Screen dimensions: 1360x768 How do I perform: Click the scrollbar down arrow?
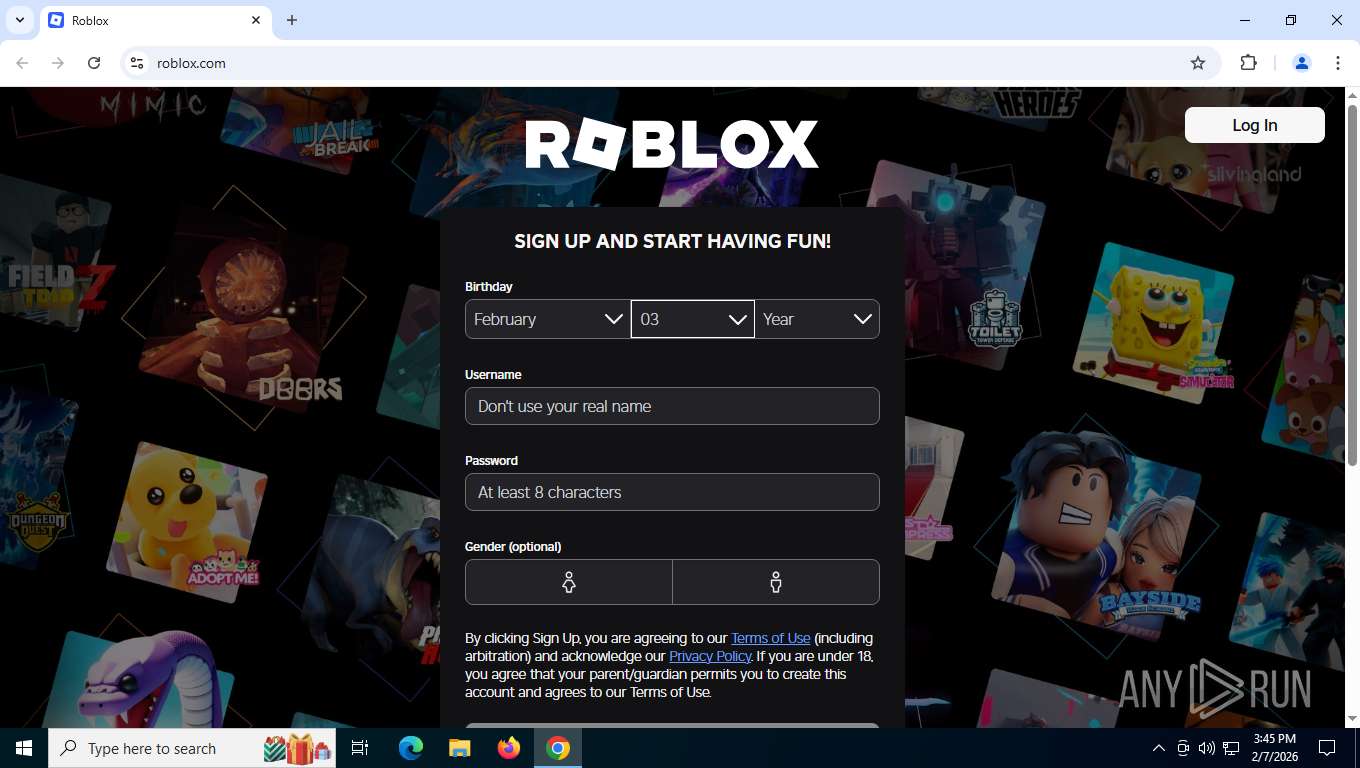tap(1352, 719)
